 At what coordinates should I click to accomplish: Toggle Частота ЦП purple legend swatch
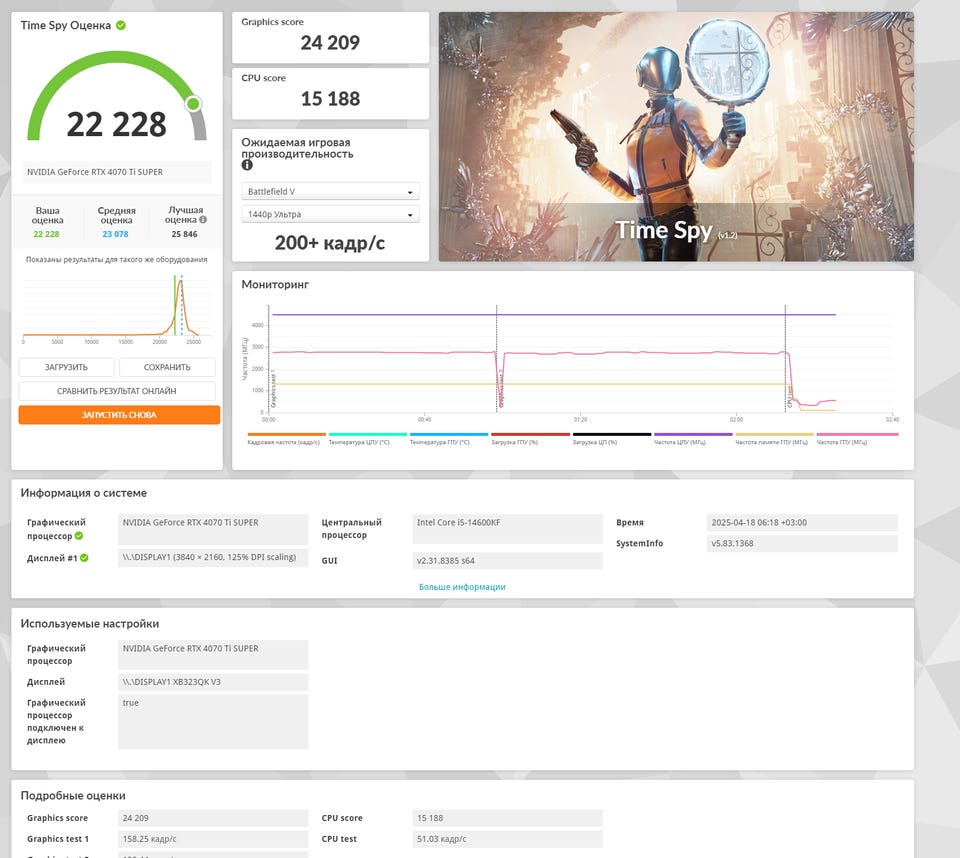pos(693,434)
